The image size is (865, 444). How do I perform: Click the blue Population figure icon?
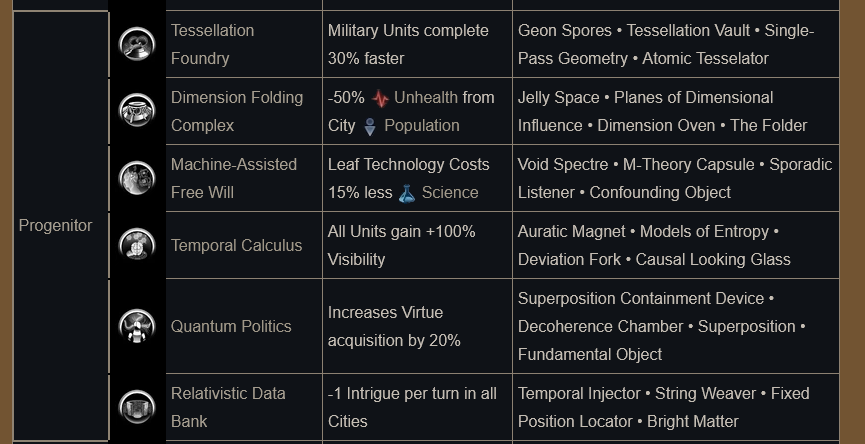[370, 126]
